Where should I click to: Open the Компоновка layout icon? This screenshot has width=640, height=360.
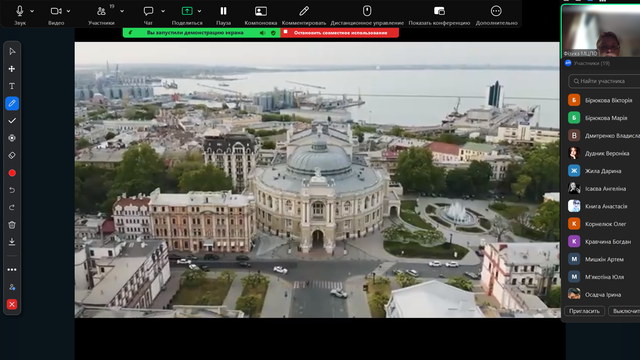261,11
